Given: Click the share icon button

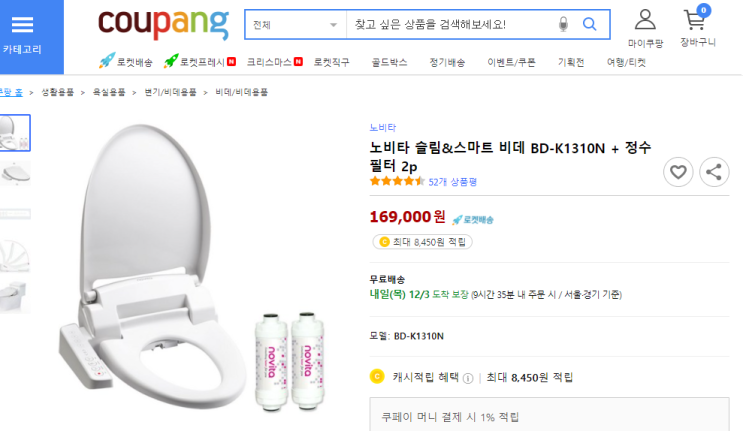Looking at the screenshot, I should coord(714,172).
